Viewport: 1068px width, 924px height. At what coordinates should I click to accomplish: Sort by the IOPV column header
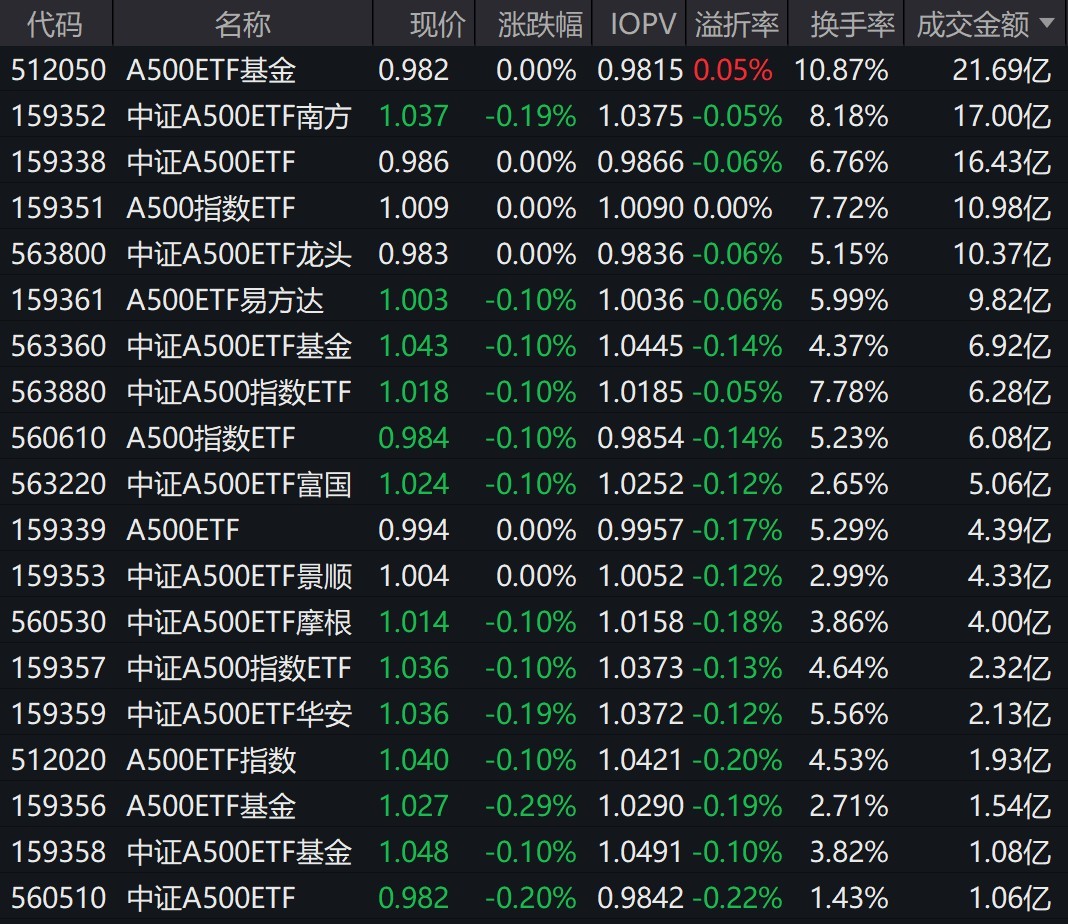pyautogui.click(x=643, y=25)
